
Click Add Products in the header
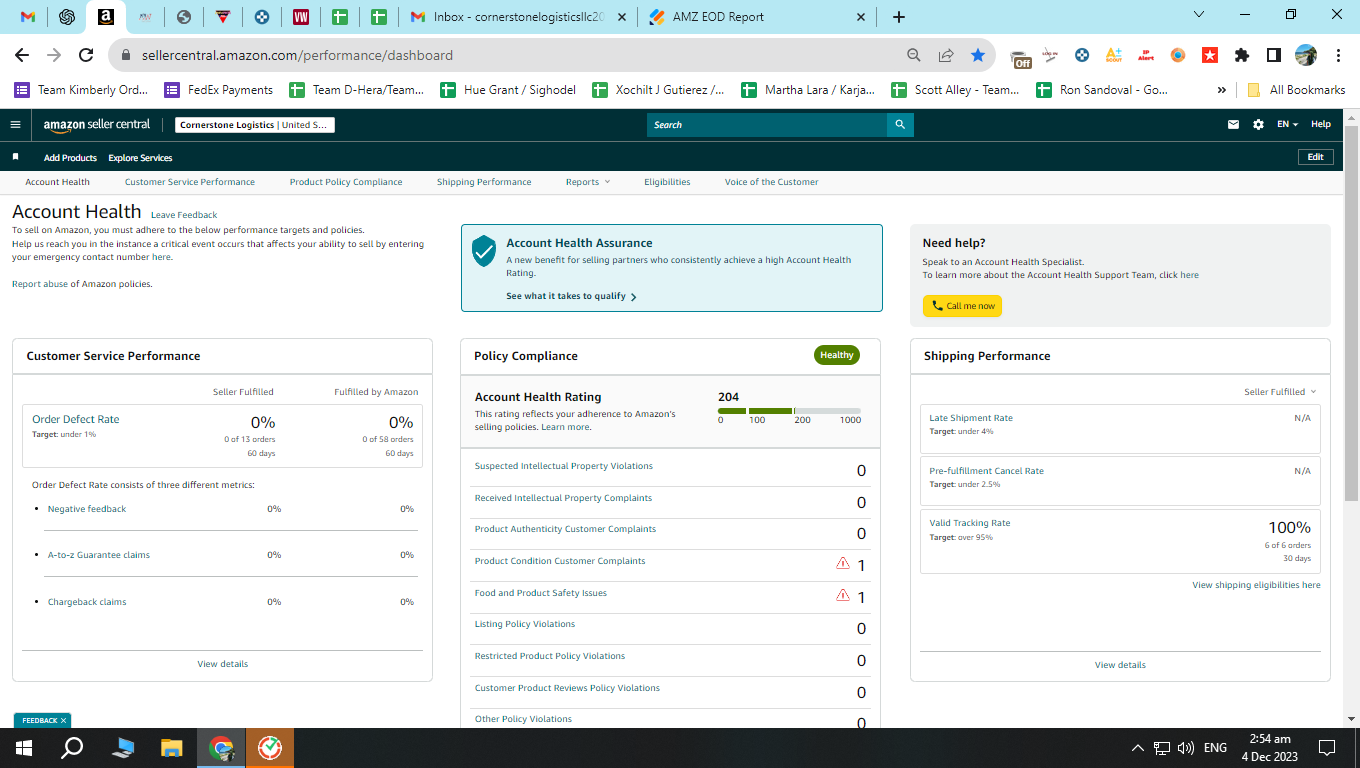tap(70, 158)
